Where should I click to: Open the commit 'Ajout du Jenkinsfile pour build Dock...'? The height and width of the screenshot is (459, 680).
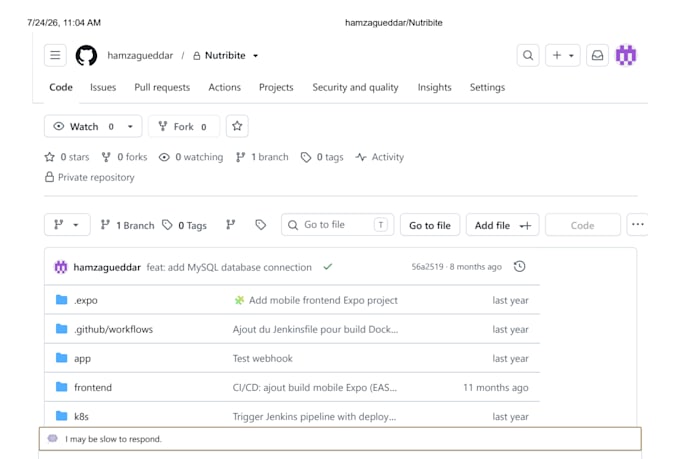point(315,329)
